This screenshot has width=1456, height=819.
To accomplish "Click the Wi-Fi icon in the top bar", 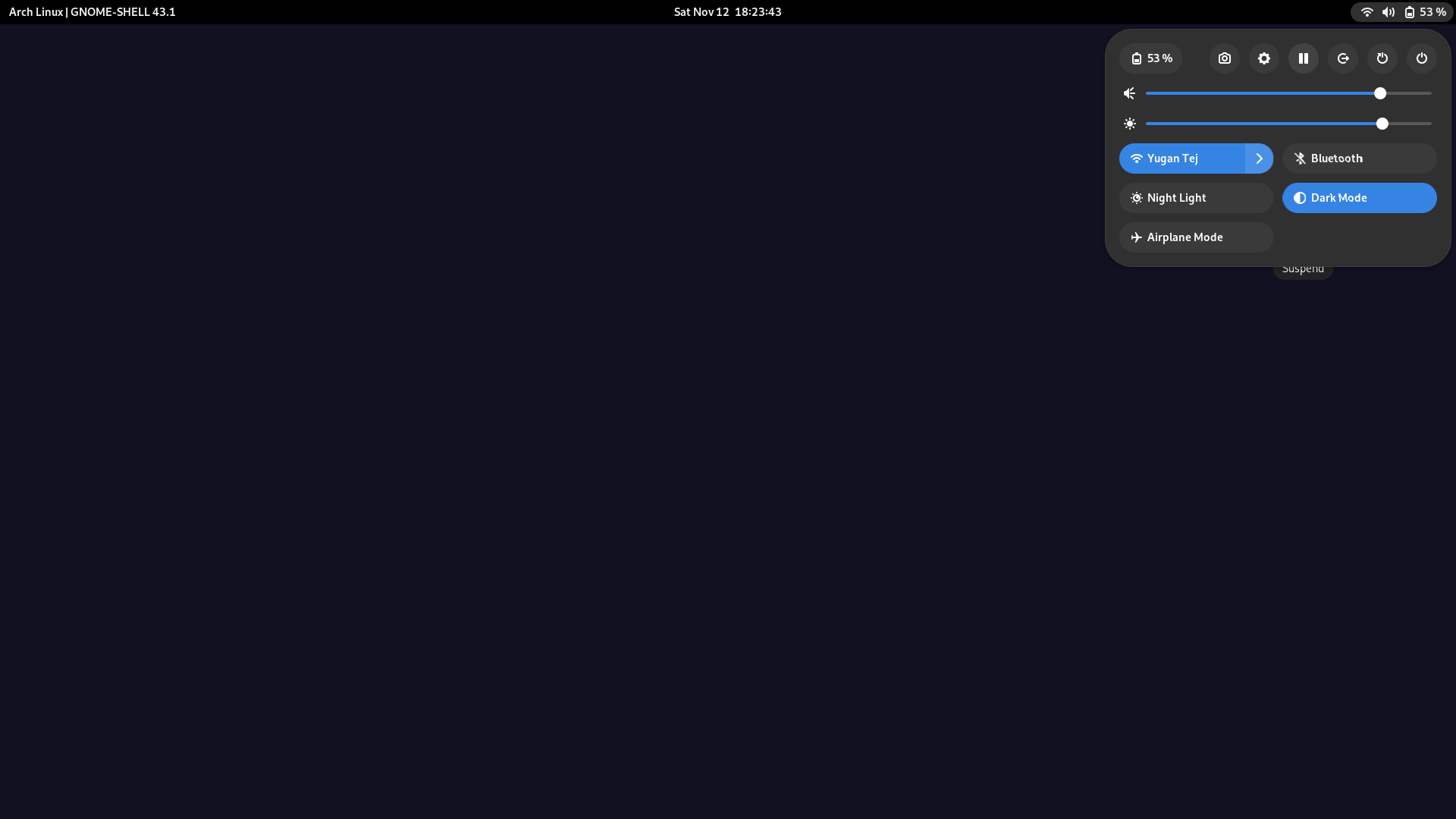I will pyautogui.click(x=1367, y=12).
